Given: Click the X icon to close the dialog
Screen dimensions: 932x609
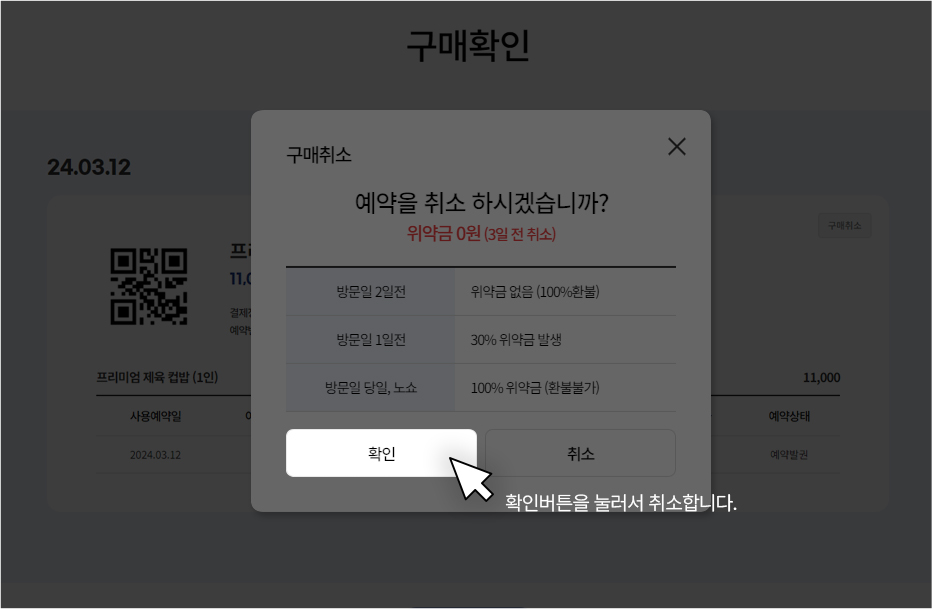Looking at the screenshot, I should (x=677, y=146).
